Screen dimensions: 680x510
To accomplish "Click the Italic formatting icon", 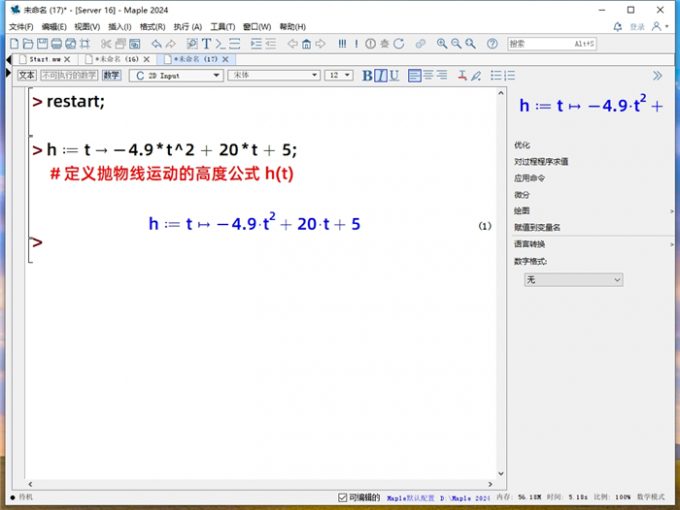I will click(381, 75).
